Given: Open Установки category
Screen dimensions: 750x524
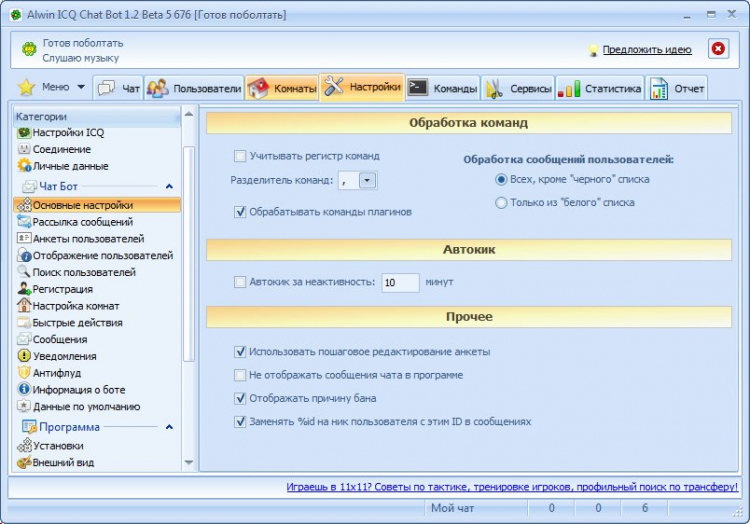Looking at the screenshot, I should pyautogui.click(x=58, y=446).
